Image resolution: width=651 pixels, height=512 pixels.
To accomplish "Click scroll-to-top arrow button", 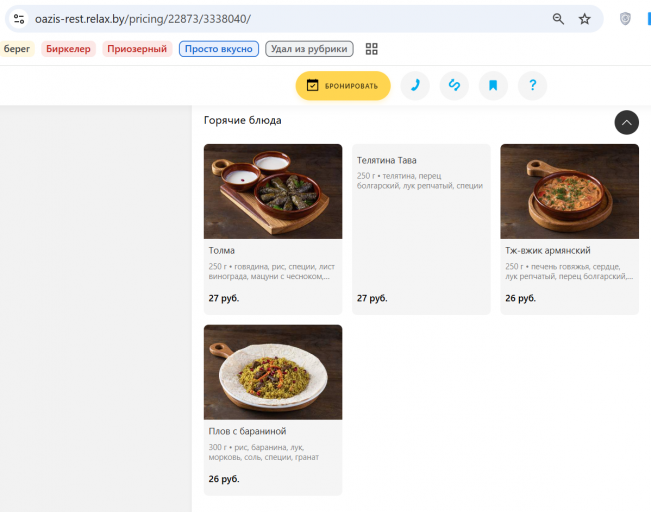I will 627,122.
